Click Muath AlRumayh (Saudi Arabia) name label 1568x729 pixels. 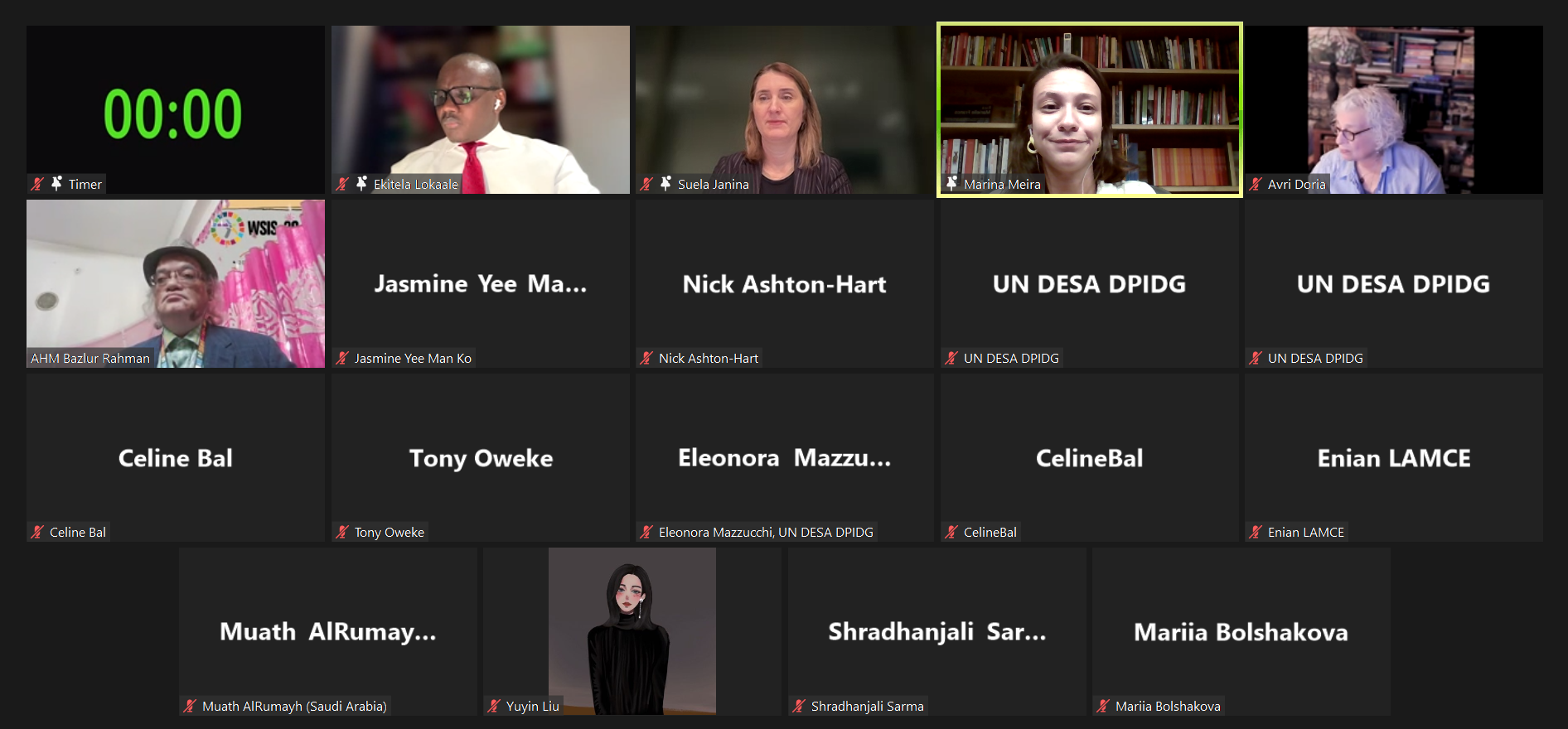294,706
